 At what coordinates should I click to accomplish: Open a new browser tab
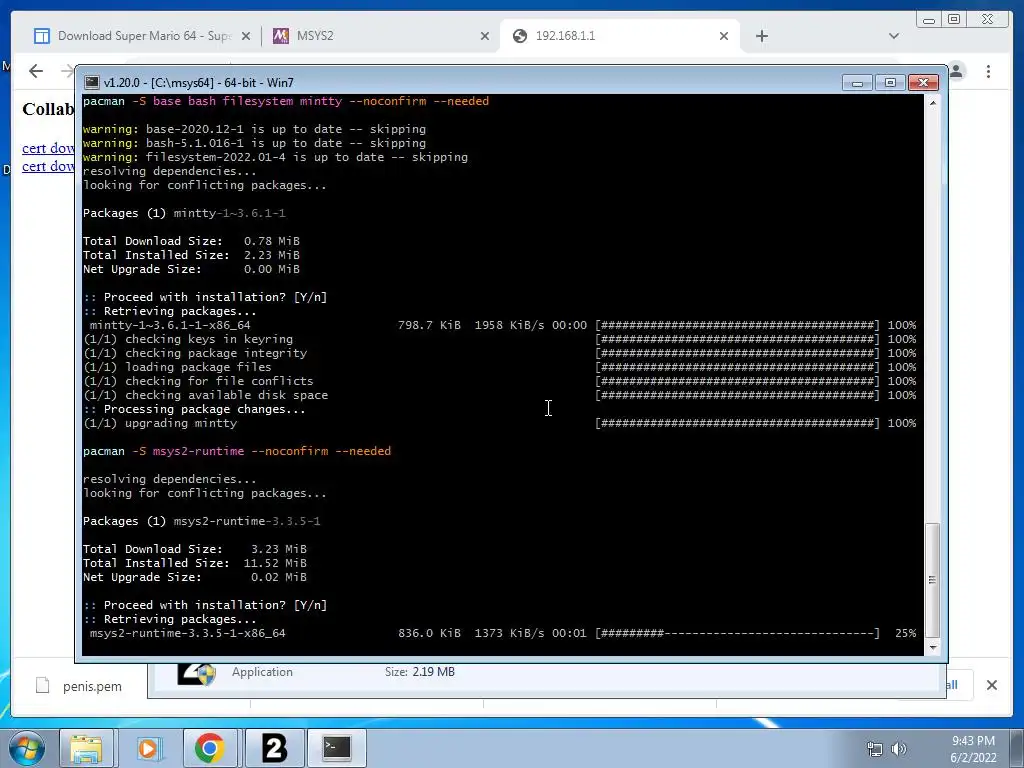(x=761, y=36)
